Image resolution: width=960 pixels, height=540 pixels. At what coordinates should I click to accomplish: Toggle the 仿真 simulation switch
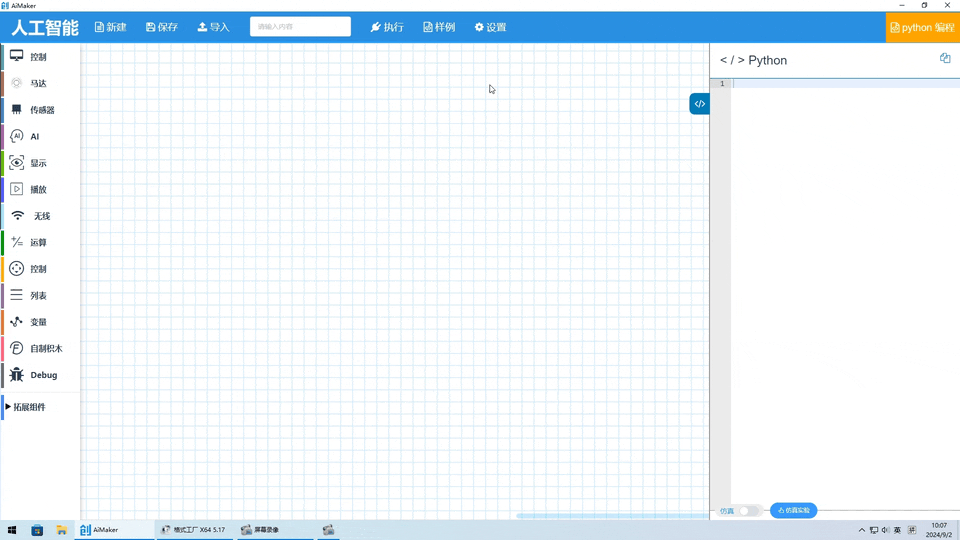(x=748, y=511)
